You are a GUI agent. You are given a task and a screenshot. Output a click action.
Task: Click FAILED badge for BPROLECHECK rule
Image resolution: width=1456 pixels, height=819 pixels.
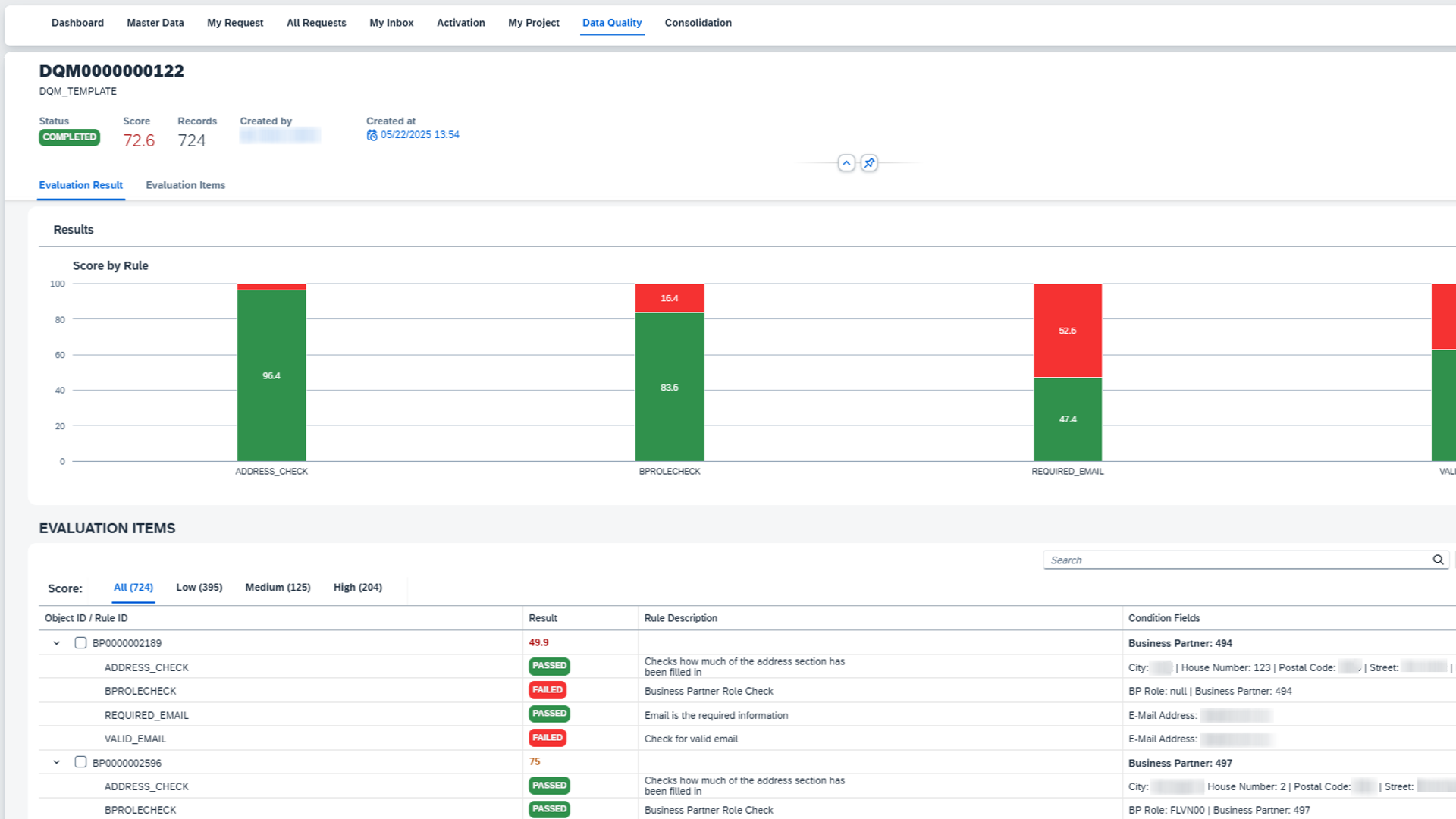(x=547, y=690)
